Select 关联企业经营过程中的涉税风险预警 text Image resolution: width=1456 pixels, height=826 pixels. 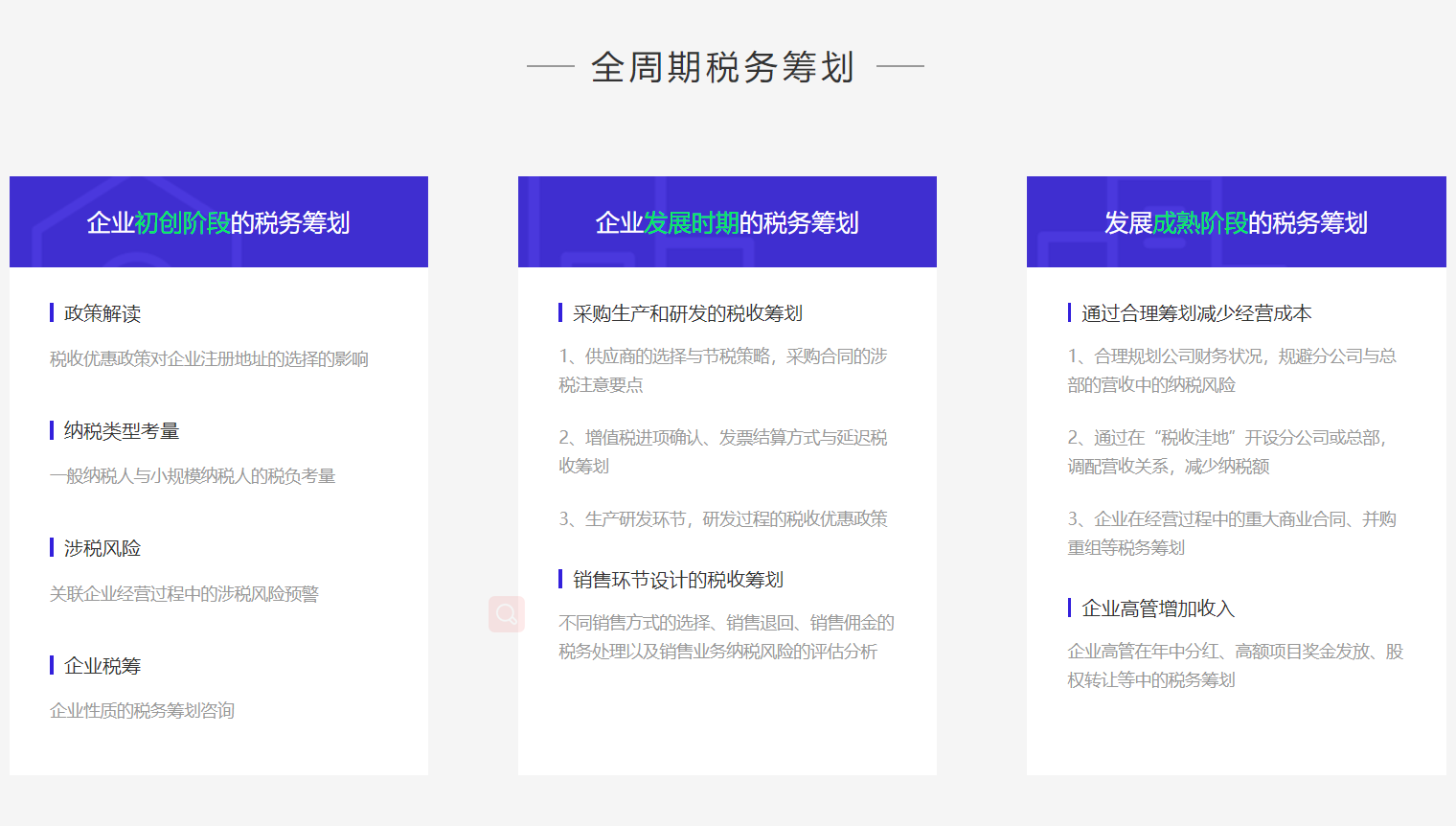pos(184,594)
